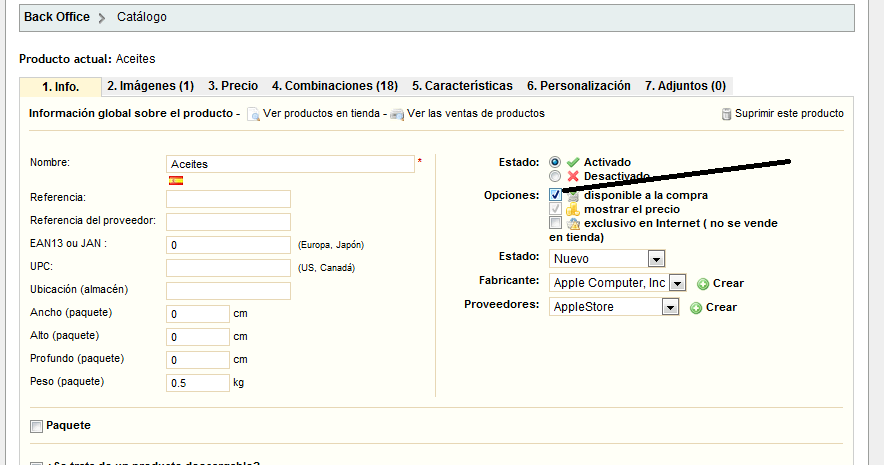This screenshot has height=465, width=884.
Task: Select the Desactivado radio button
Action: (x=555, y=176)
